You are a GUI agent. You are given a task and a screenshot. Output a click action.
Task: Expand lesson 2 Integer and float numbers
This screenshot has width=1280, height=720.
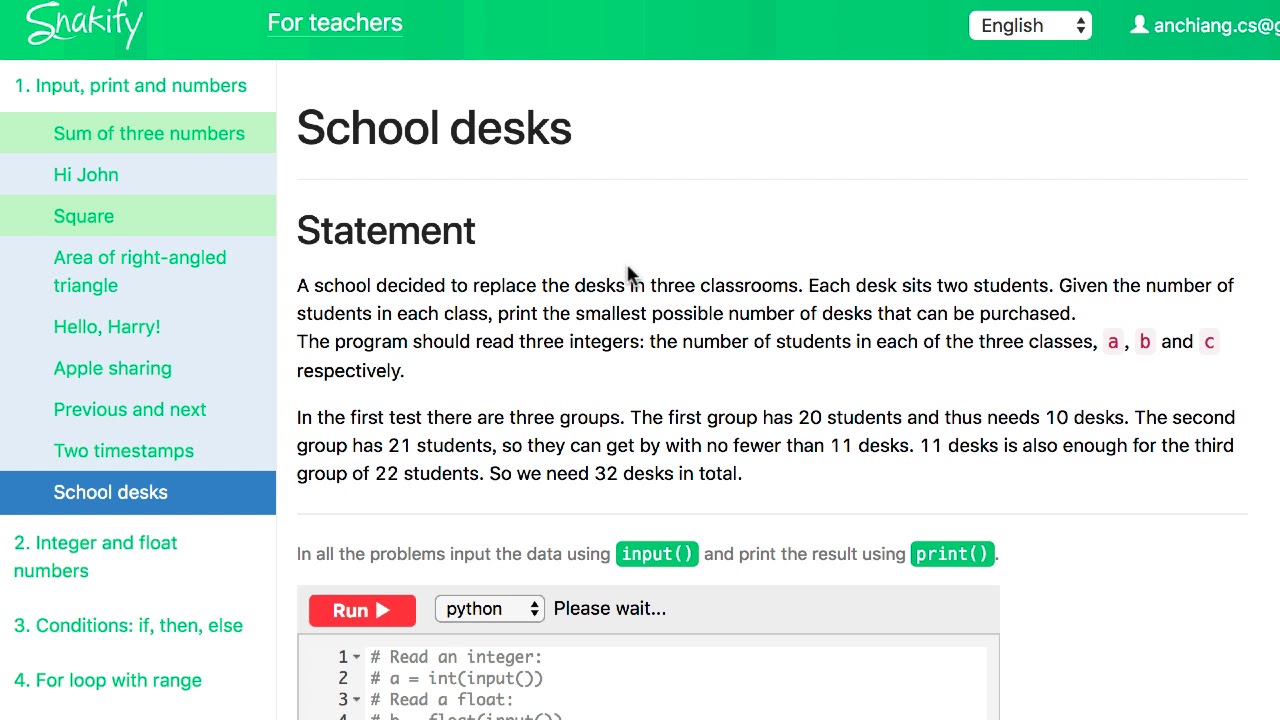(95, 556)
